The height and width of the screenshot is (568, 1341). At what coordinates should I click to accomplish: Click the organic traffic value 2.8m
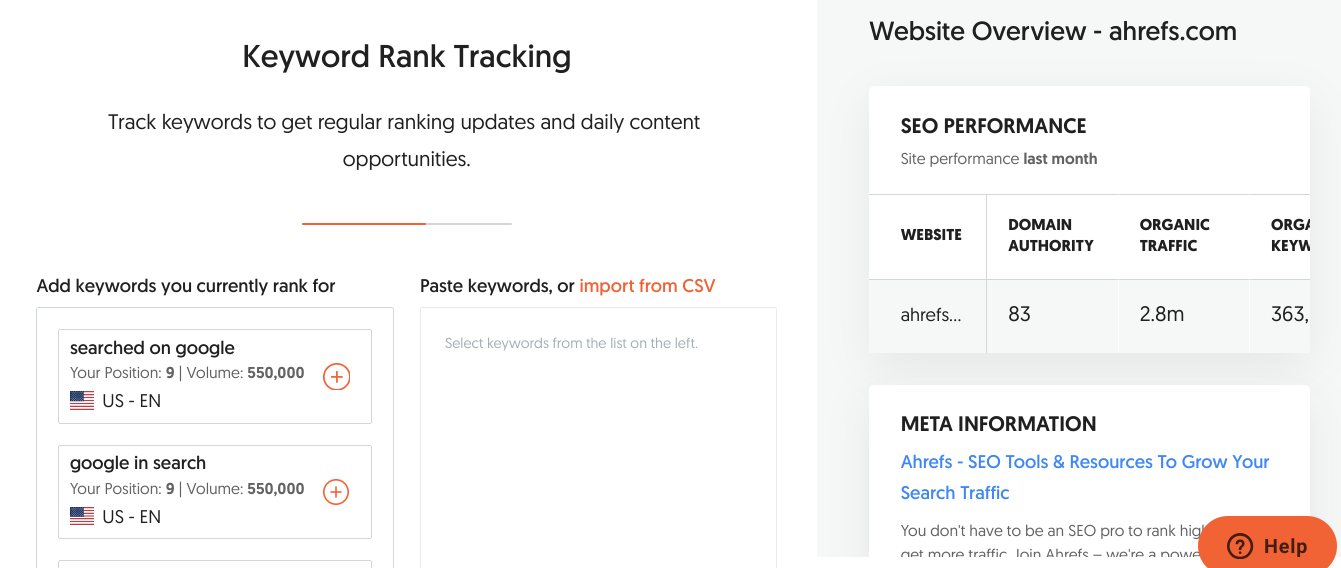[1162, 314]
